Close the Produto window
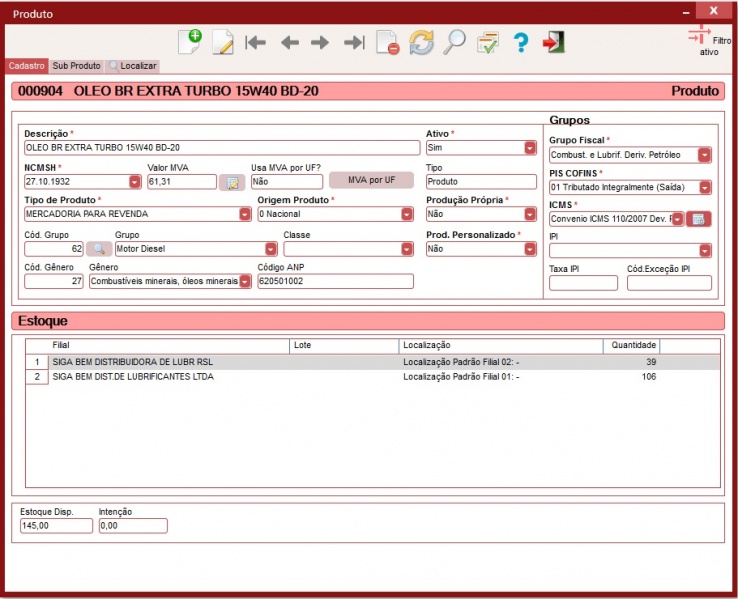The image size is (738, 599). (x=714, y=10)
